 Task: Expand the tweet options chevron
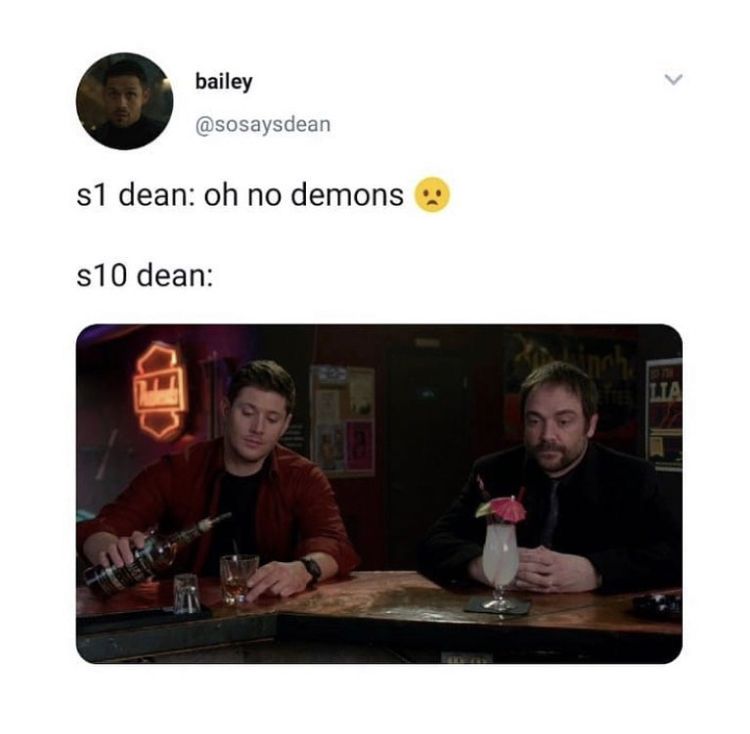point(673,79)
